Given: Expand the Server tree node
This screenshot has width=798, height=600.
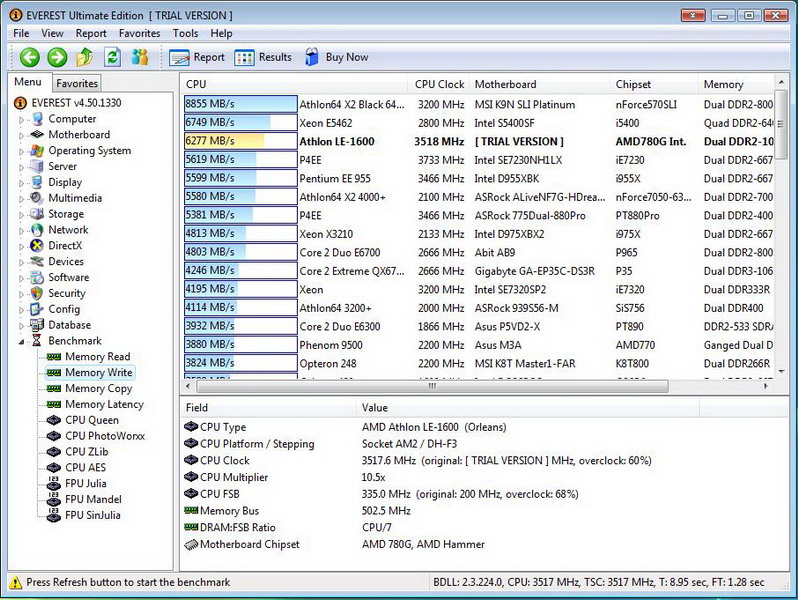Looking at the screenshot, I should point(21,167).
